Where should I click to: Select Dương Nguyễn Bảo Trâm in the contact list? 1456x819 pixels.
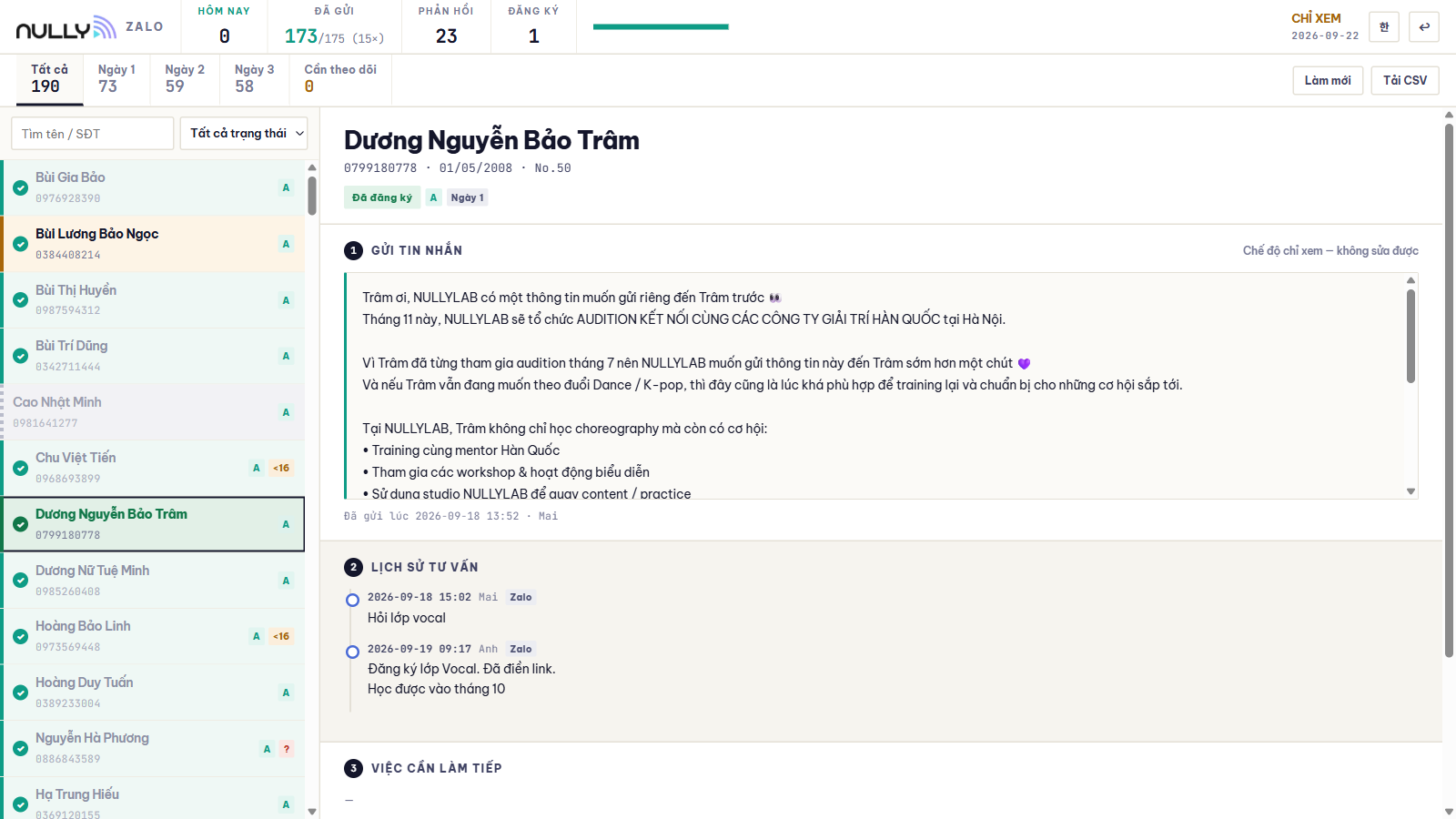point(153,524)
